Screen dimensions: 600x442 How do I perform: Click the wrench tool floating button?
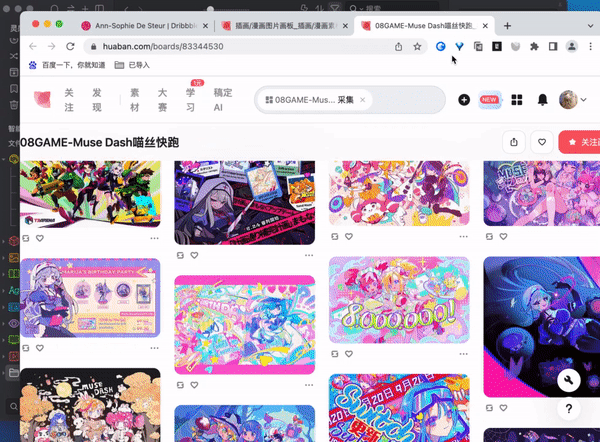click(569, 380)
